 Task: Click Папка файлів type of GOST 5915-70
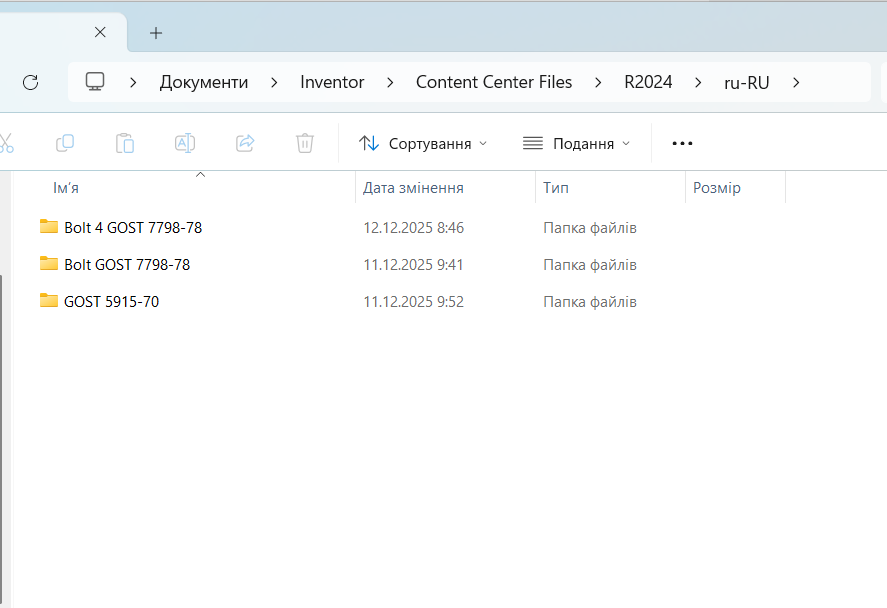click(x=589, y=301)
